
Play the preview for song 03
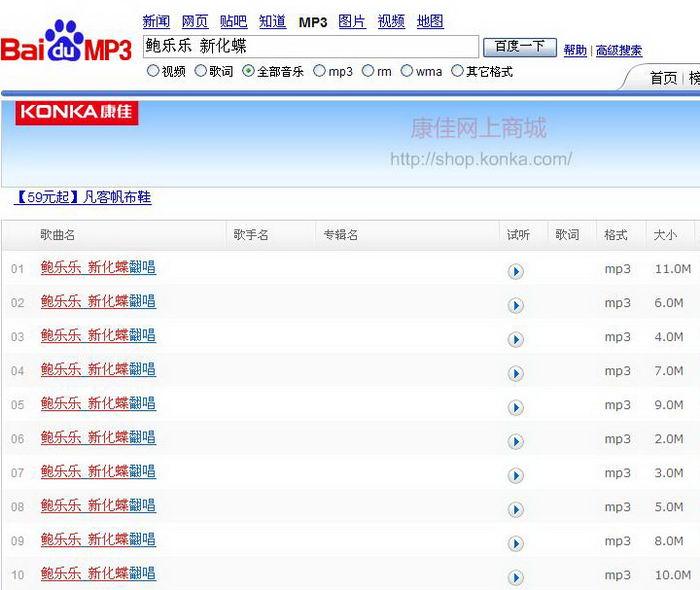[516, 339]
